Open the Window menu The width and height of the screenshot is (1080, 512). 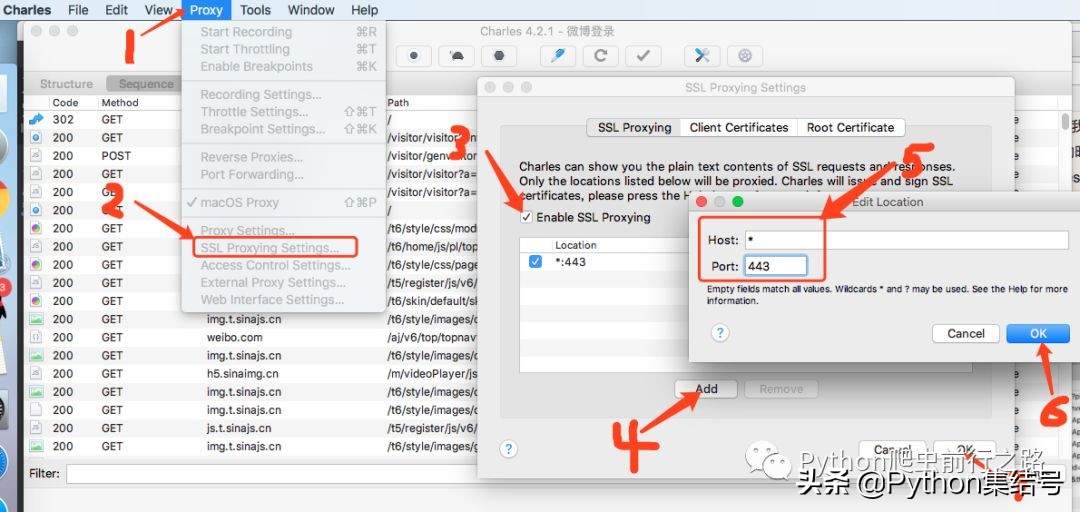click(x=311, y=10)
